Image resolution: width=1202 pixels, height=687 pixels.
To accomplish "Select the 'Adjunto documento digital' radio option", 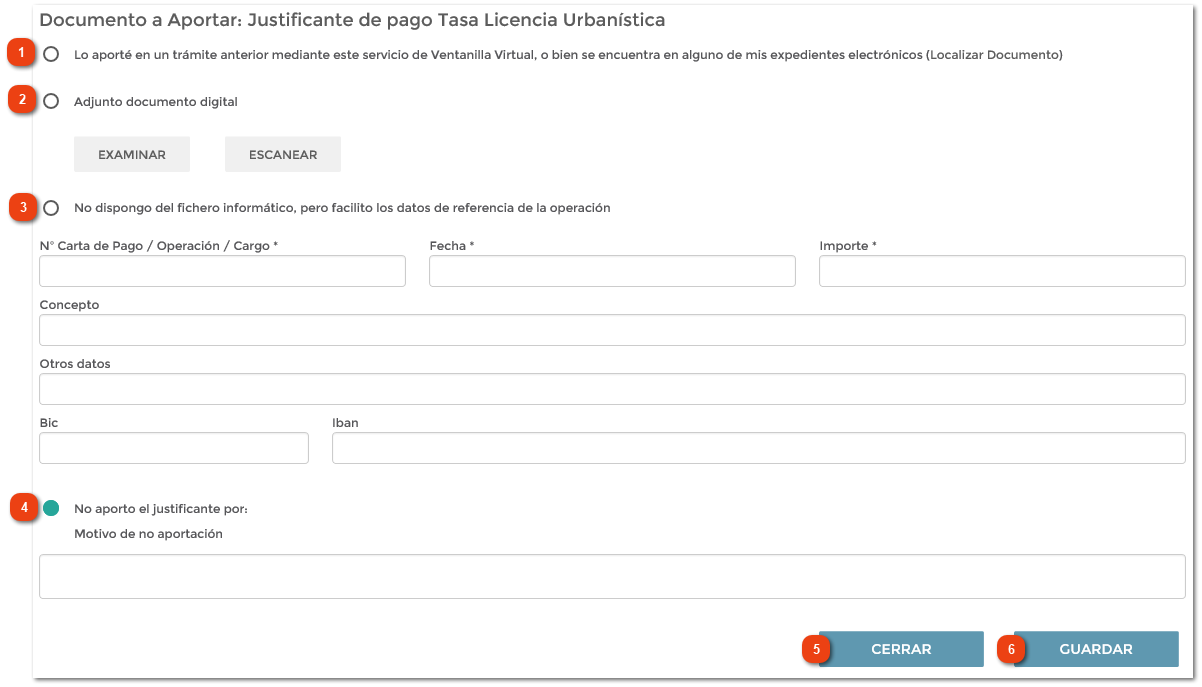I will point(51,100).
